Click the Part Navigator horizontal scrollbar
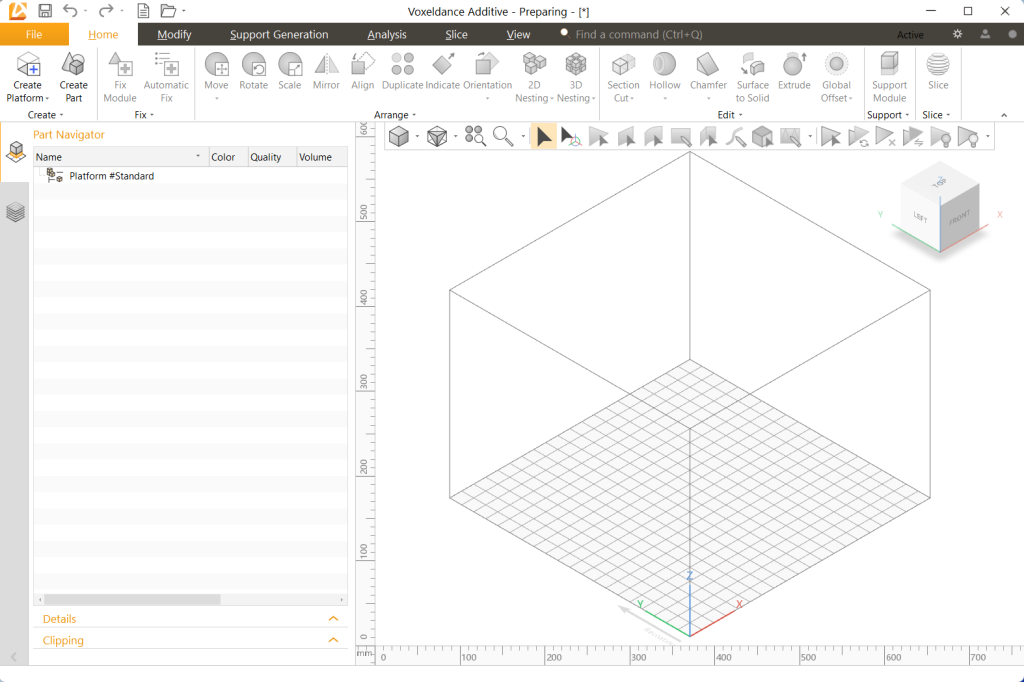 (x=130, y=599)
